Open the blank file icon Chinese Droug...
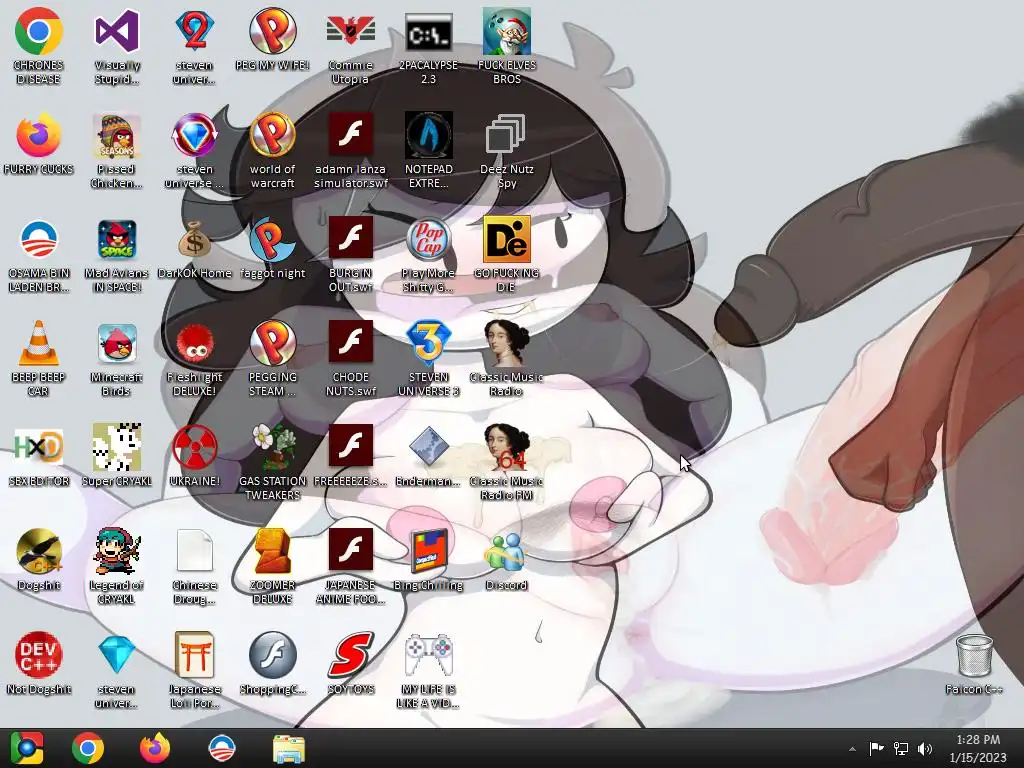The image size is (1024, 768). point(195,551)
